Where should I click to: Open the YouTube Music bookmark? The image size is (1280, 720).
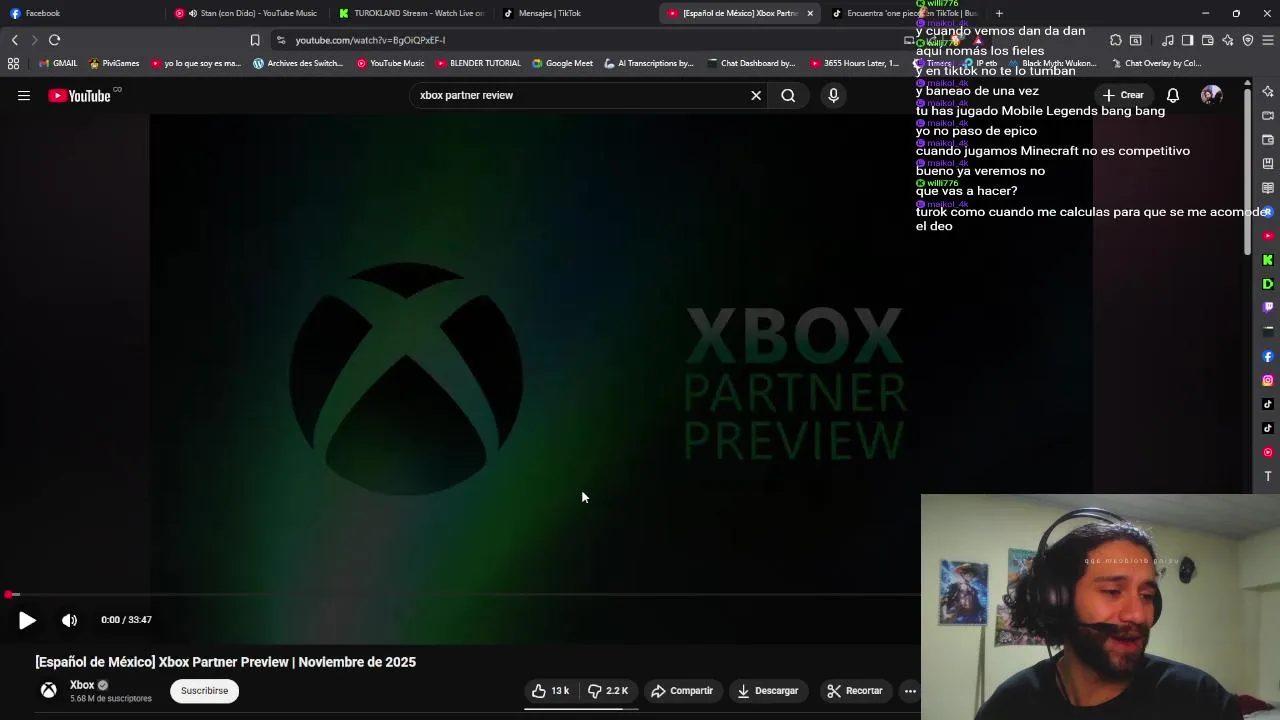click(x=390, y=63)
